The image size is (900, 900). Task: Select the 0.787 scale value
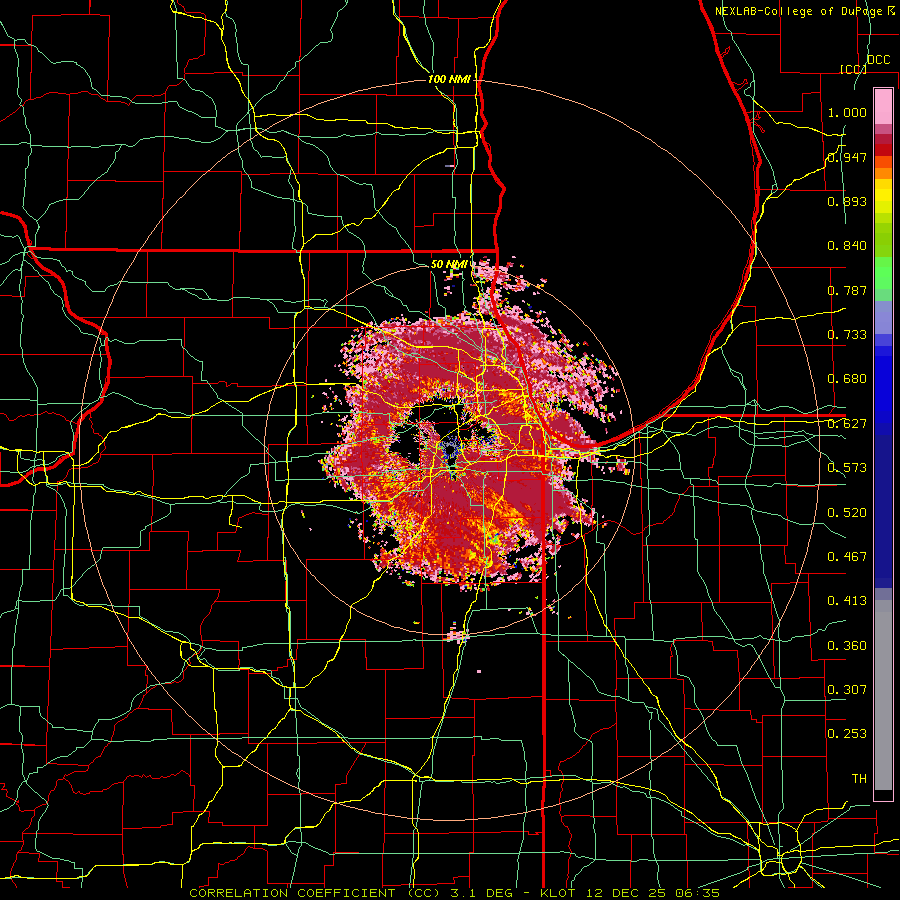(x=847, y=290)
